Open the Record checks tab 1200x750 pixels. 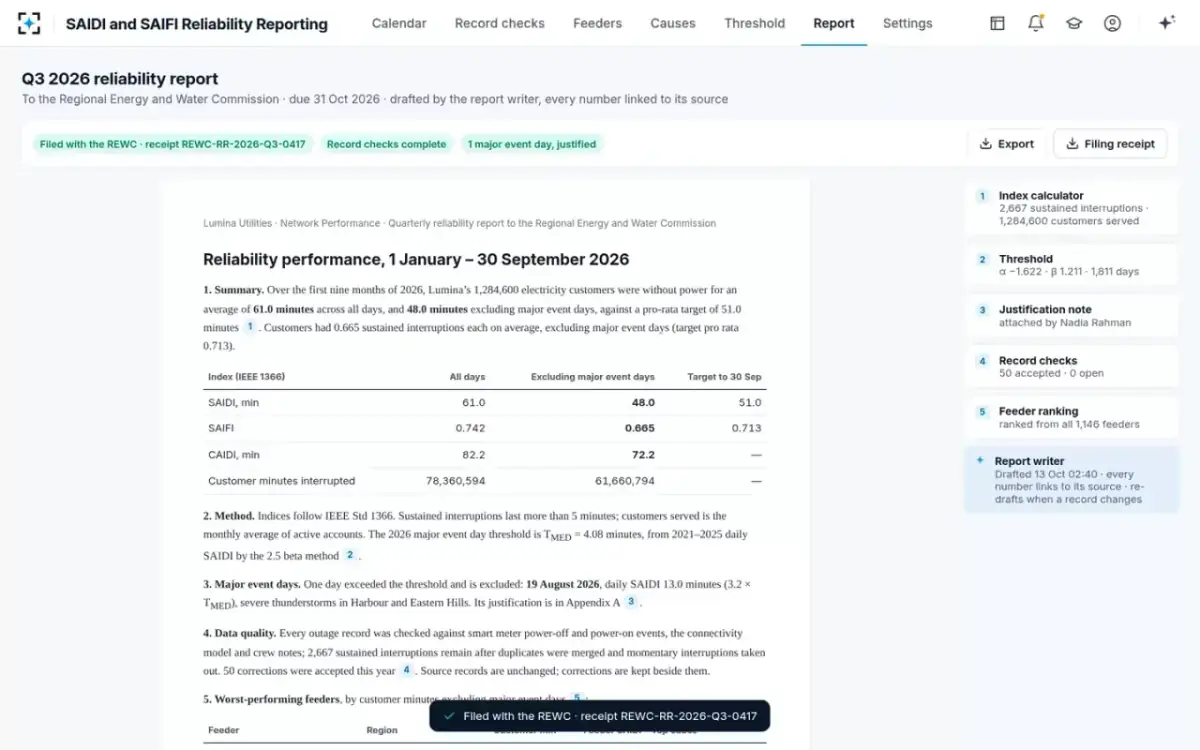point(500,23)
